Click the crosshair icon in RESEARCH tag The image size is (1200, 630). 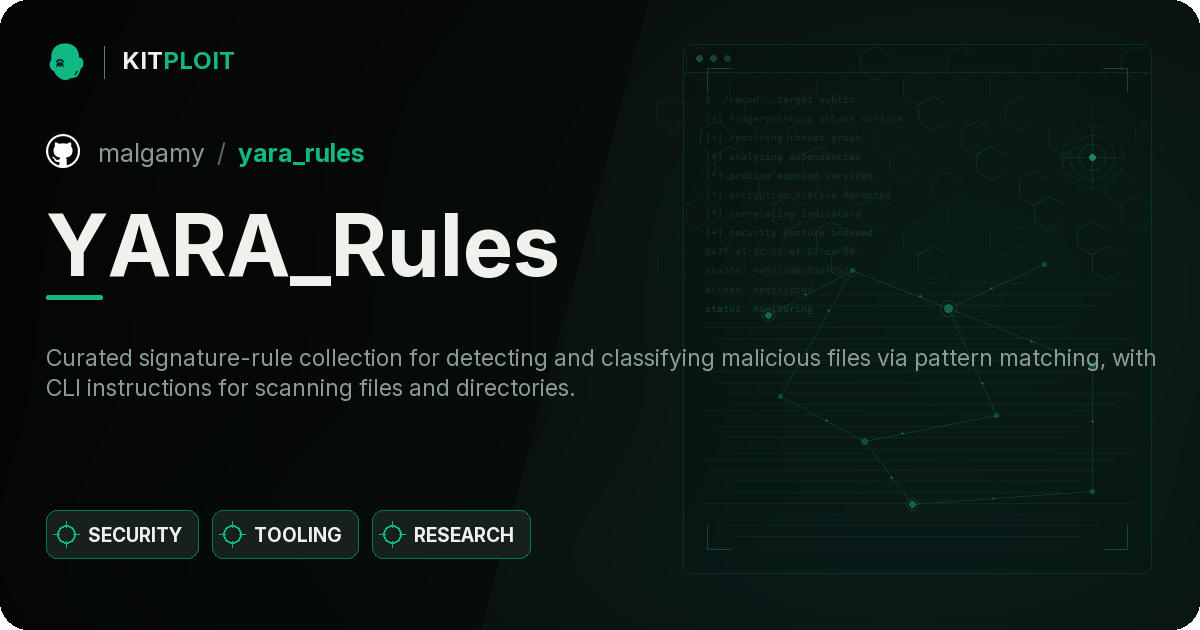click(393, 535)
